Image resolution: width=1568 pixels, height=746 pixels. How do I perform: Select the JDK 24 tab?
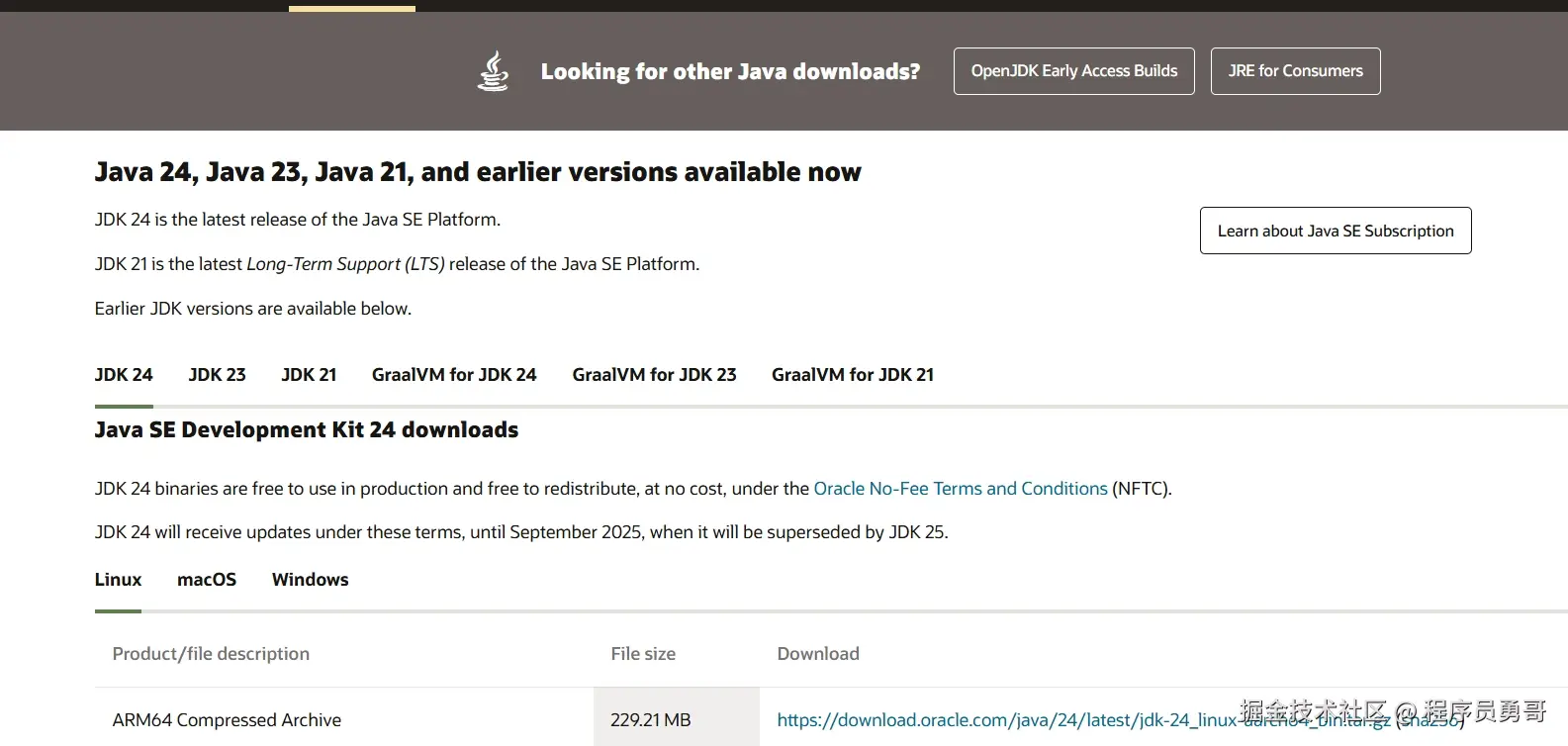(x=124, y=375)
